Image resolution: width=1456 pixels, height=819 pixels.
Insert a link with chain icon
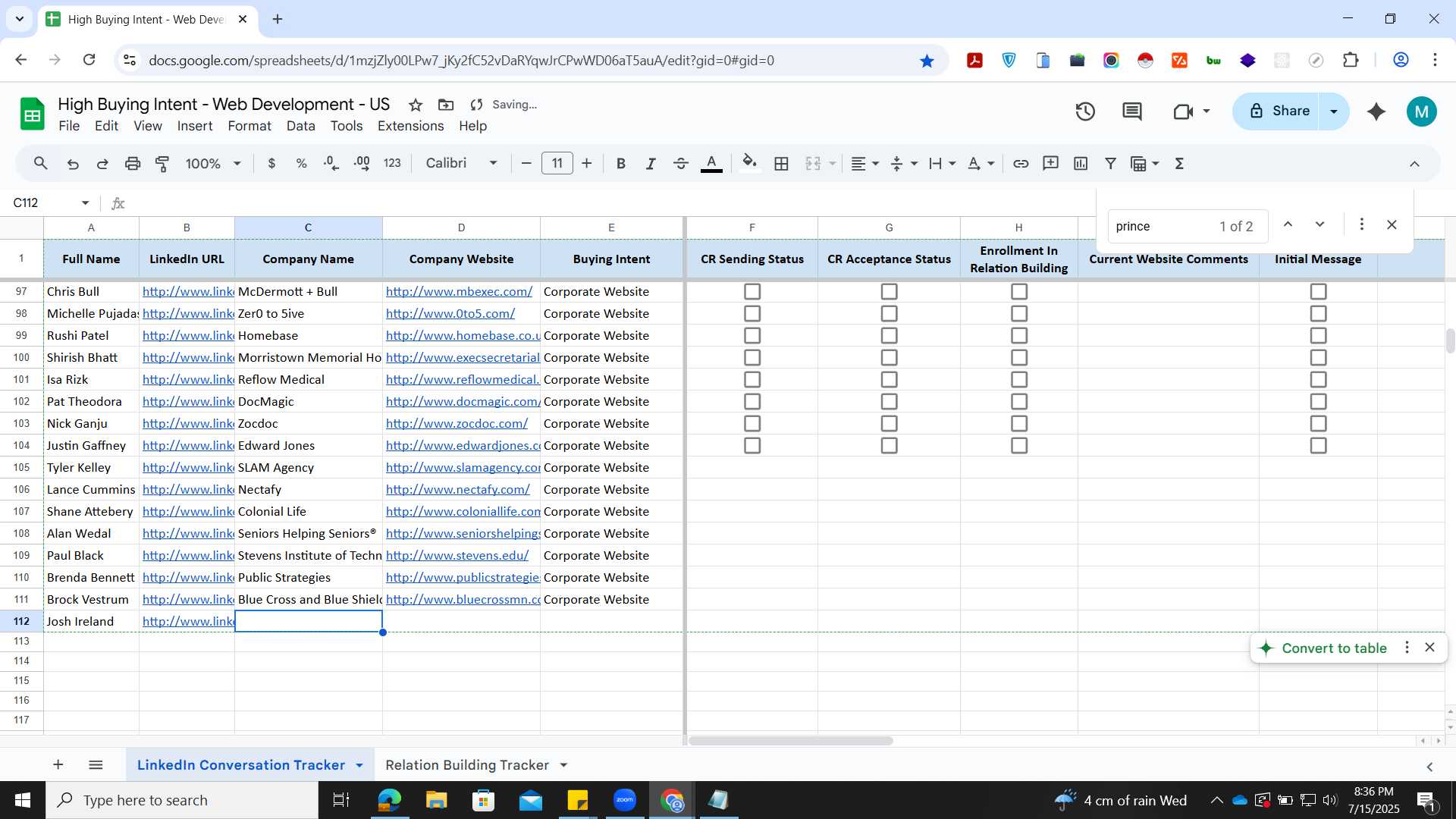[x=1021, y=164]
